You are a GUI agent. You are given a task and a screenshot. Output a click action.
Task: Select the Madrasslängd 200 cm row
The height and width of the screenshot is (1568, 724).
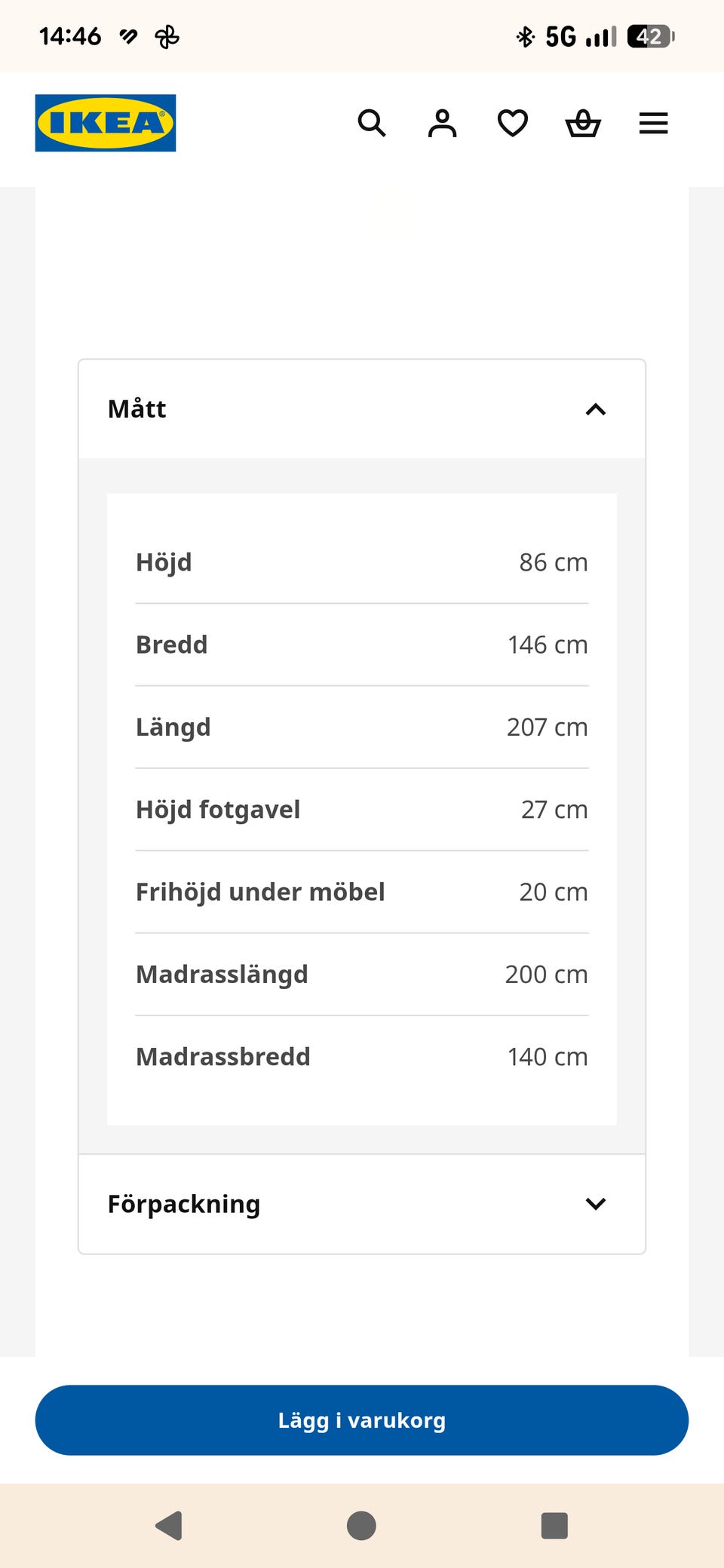[362, 974]
